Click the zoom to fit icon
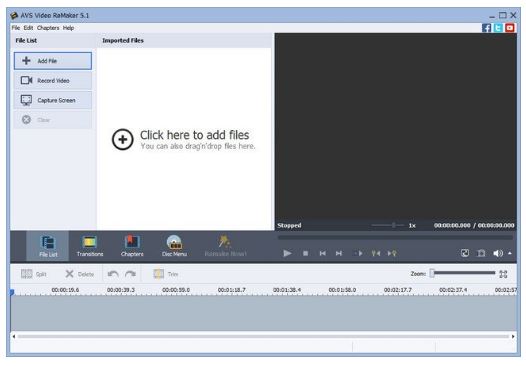Screen dimensions: 526x366 [503, 274]
